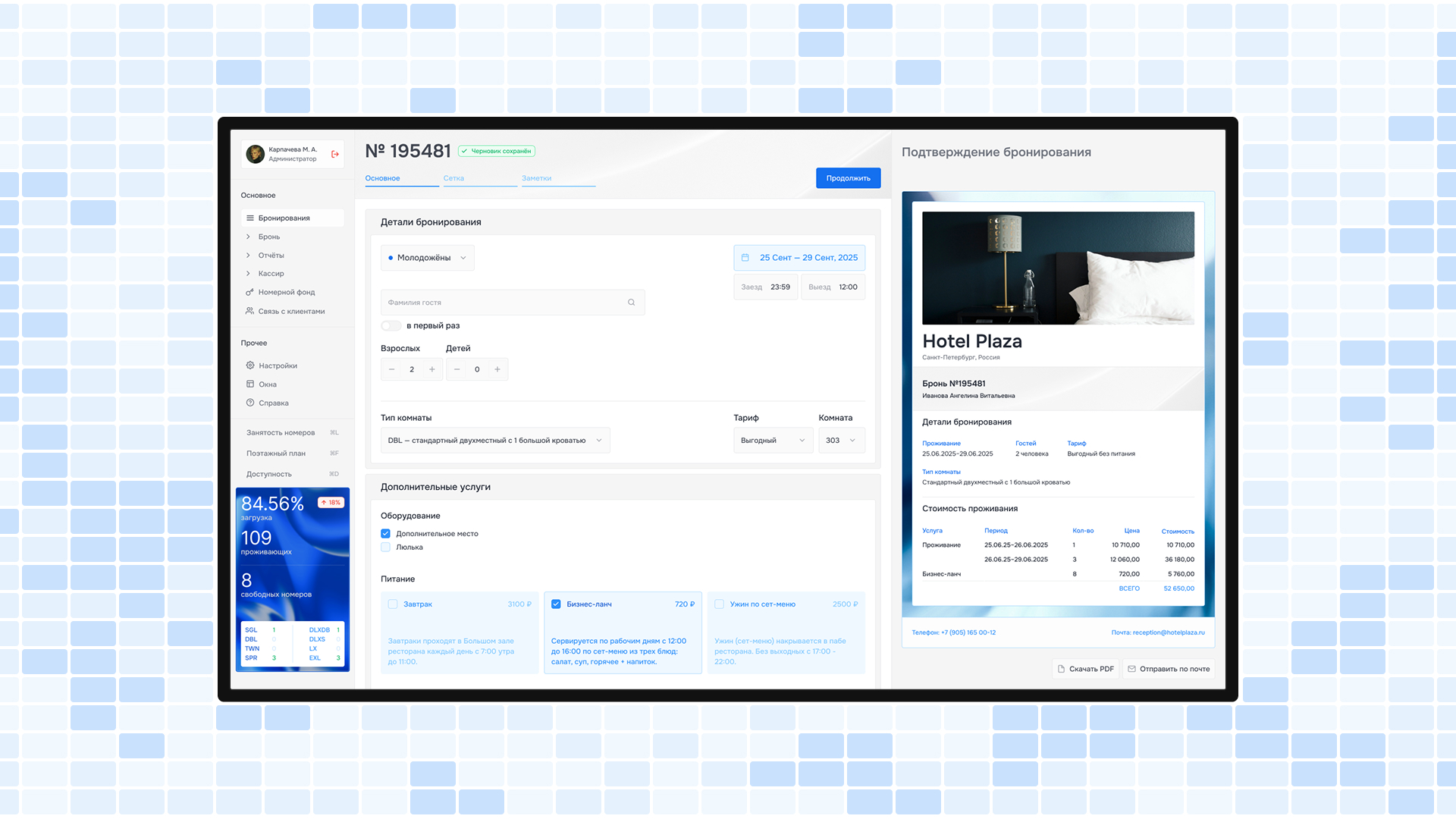Viewport: 1456px width, 819px height.
Task: Click the Справка question icon
Action: [x=250, y=403]
